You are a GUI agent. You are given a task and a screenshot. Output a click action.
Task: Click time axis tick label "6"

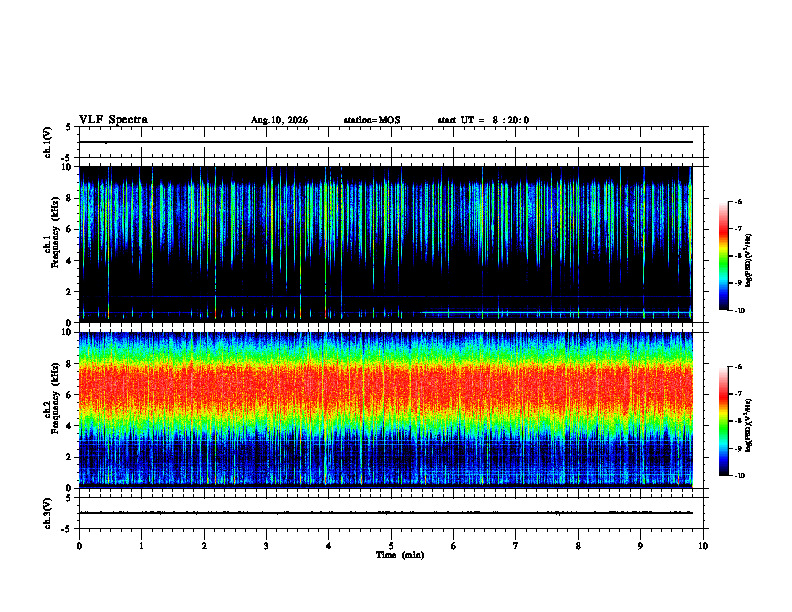453,546
